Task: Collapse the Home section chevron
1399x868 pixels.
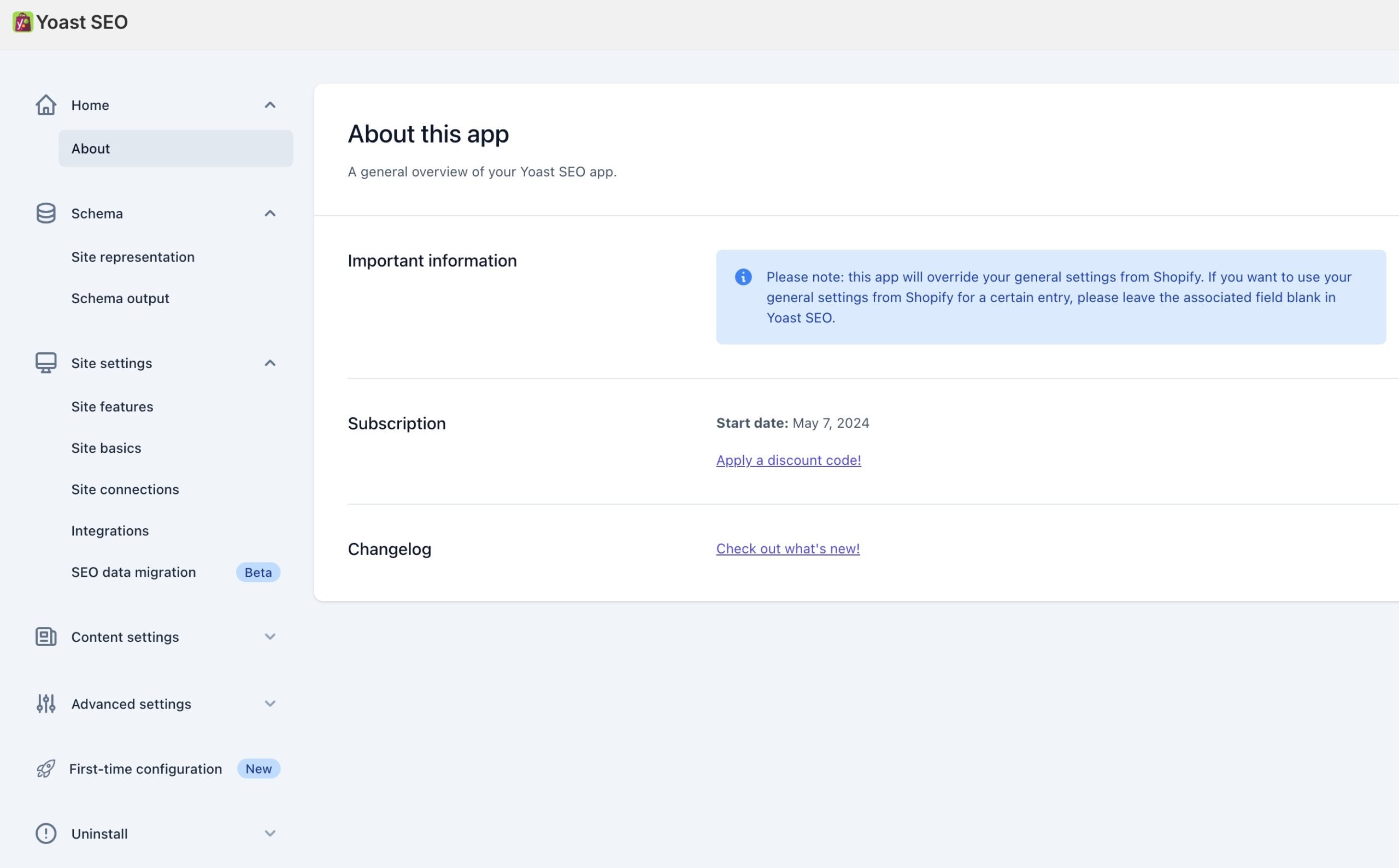Action: tap(270, 105)
